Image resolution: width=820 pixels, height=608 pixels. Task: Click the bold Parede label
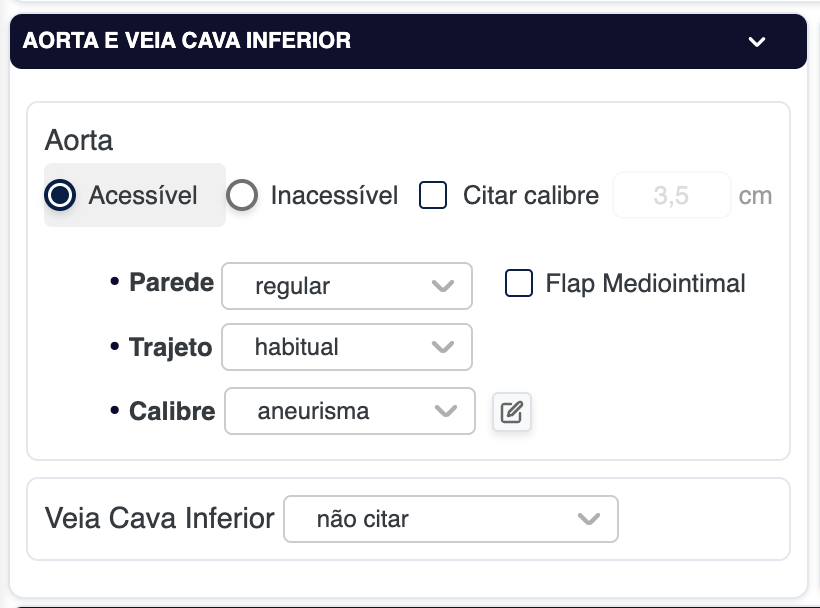[171, 283]
